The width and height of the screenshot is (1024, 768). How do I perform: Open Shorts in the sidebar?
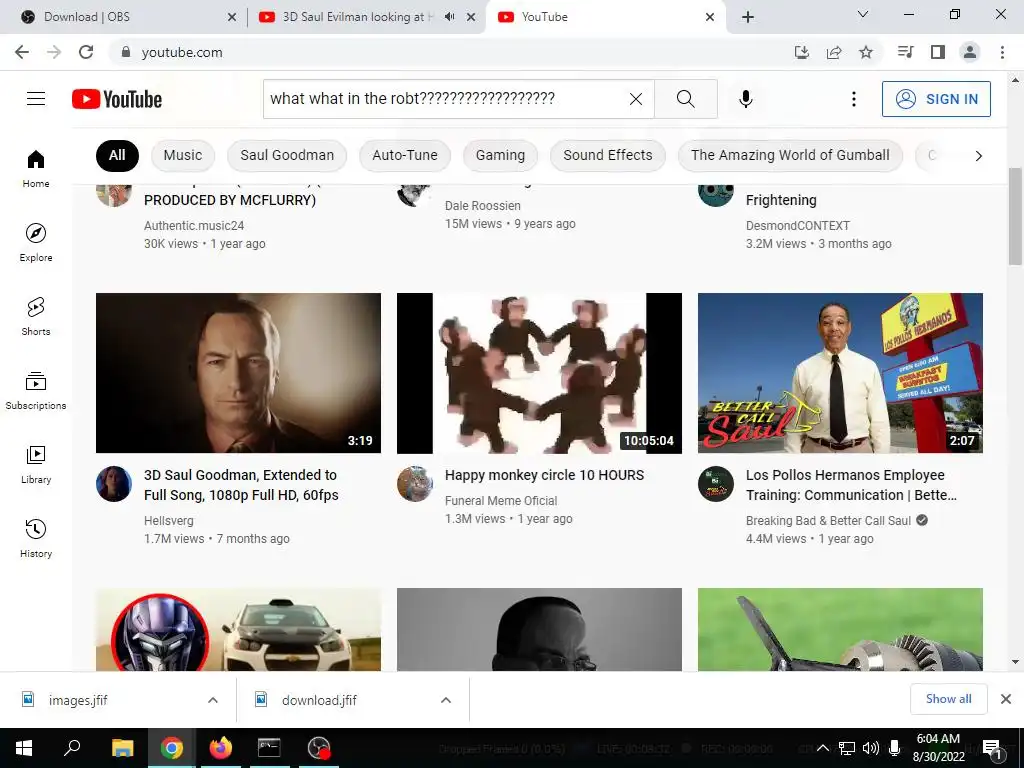coord(36,316)
